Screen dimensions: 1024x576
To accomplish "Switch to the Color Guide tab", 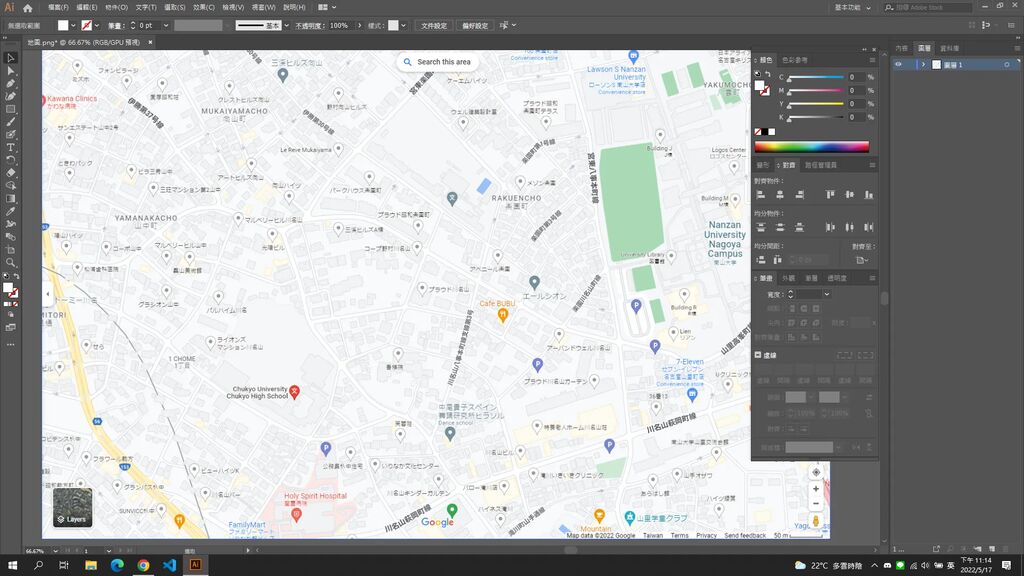I will point(795,60).
